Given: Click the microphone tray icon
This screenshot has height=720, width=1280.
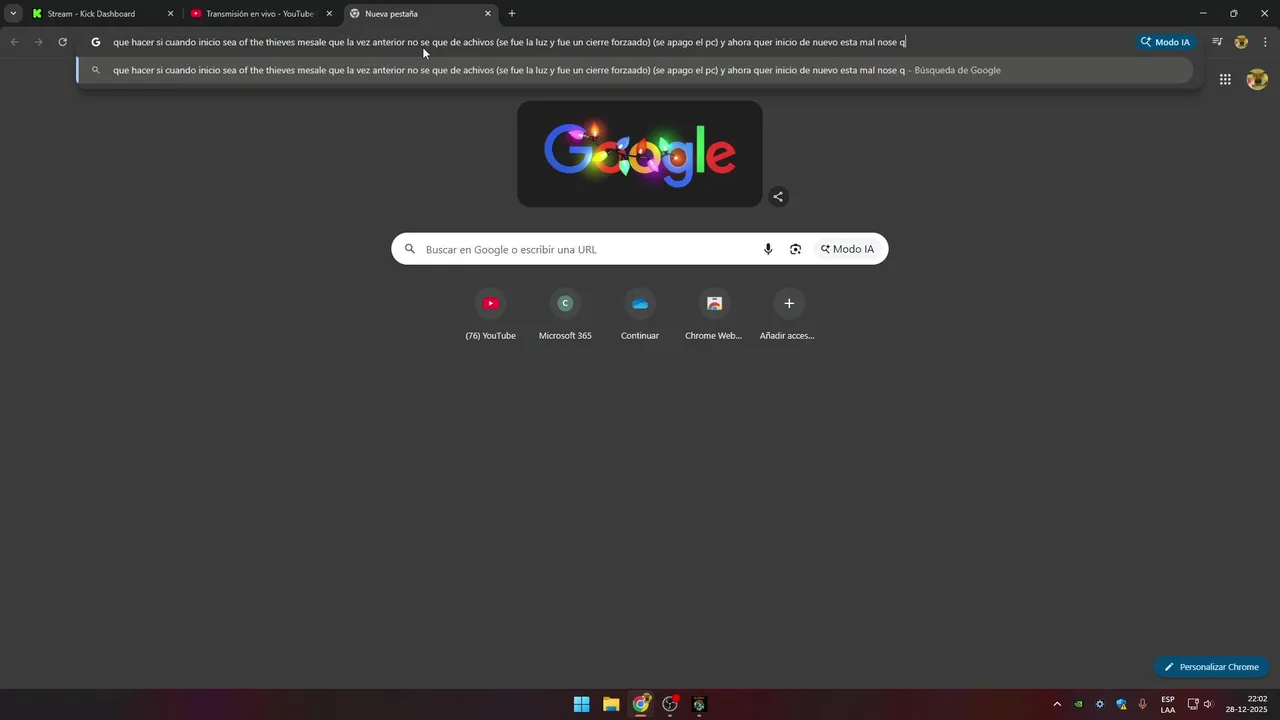Looking at the screenshot, I should point(1143,704).
